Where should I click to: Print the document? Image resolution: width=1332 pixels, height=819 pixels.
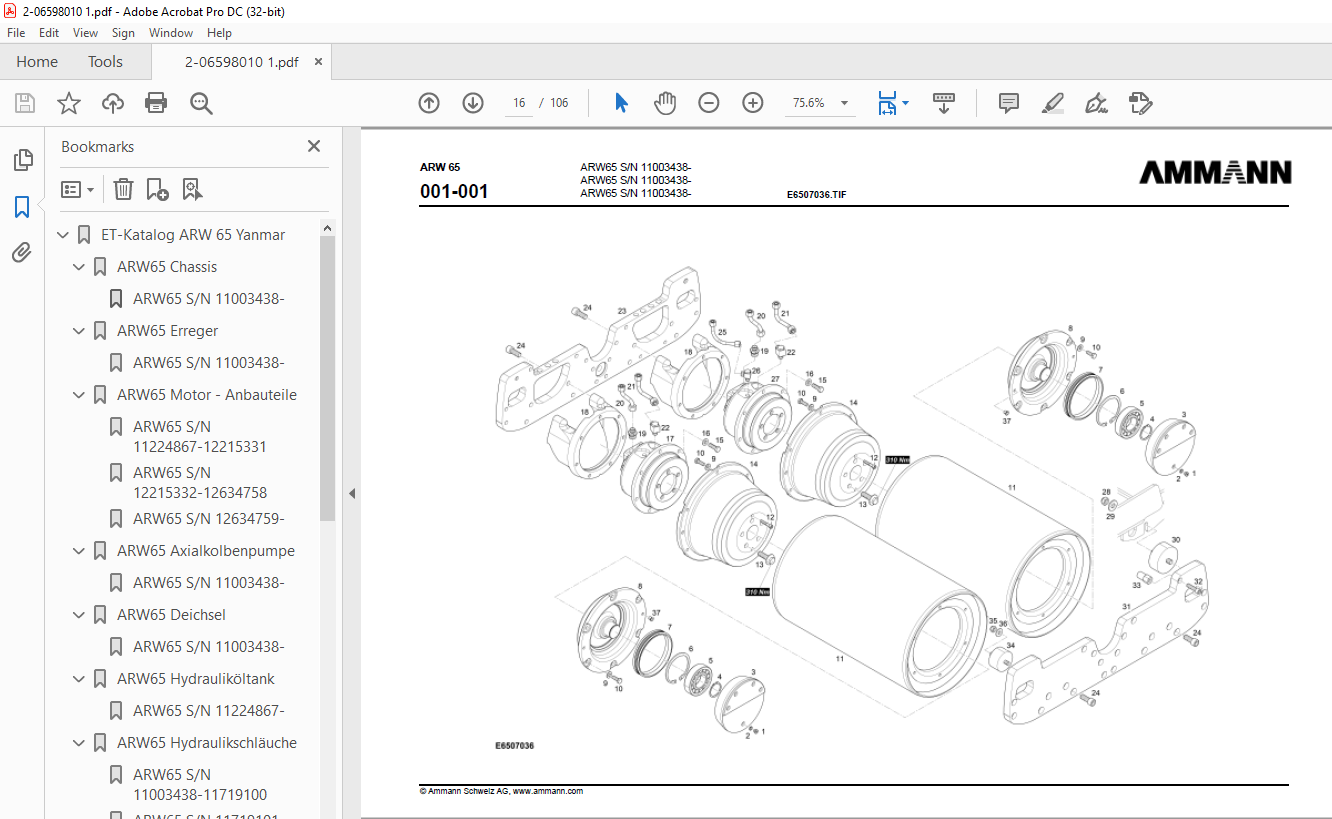pos(156,103)
